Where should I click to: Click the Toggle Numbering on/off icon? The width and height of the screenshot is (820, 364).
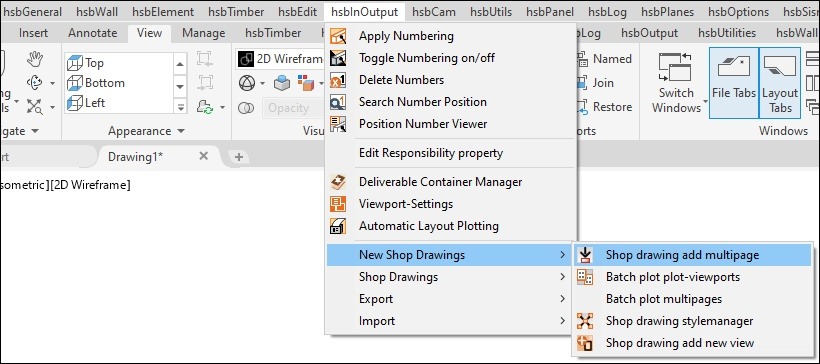click(338, 58)
